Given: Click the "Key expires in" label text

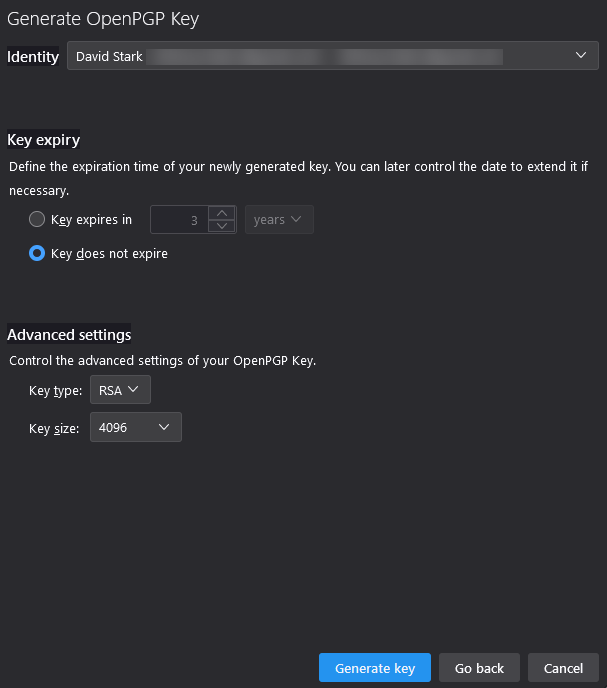Looking at the screenshot, I should point(91,220).
